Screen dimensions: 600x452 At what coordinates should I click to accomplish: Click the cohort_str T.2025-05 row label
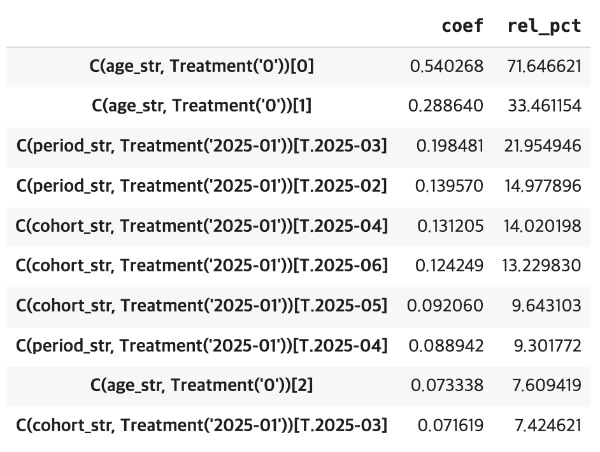[202, 306]
